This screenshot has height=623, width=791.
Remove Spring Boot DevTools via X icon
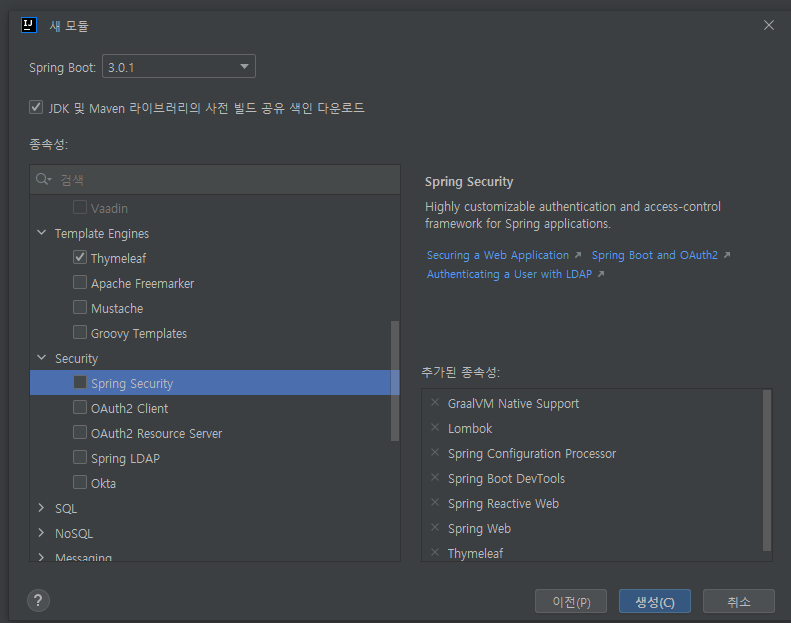[435, 478]
